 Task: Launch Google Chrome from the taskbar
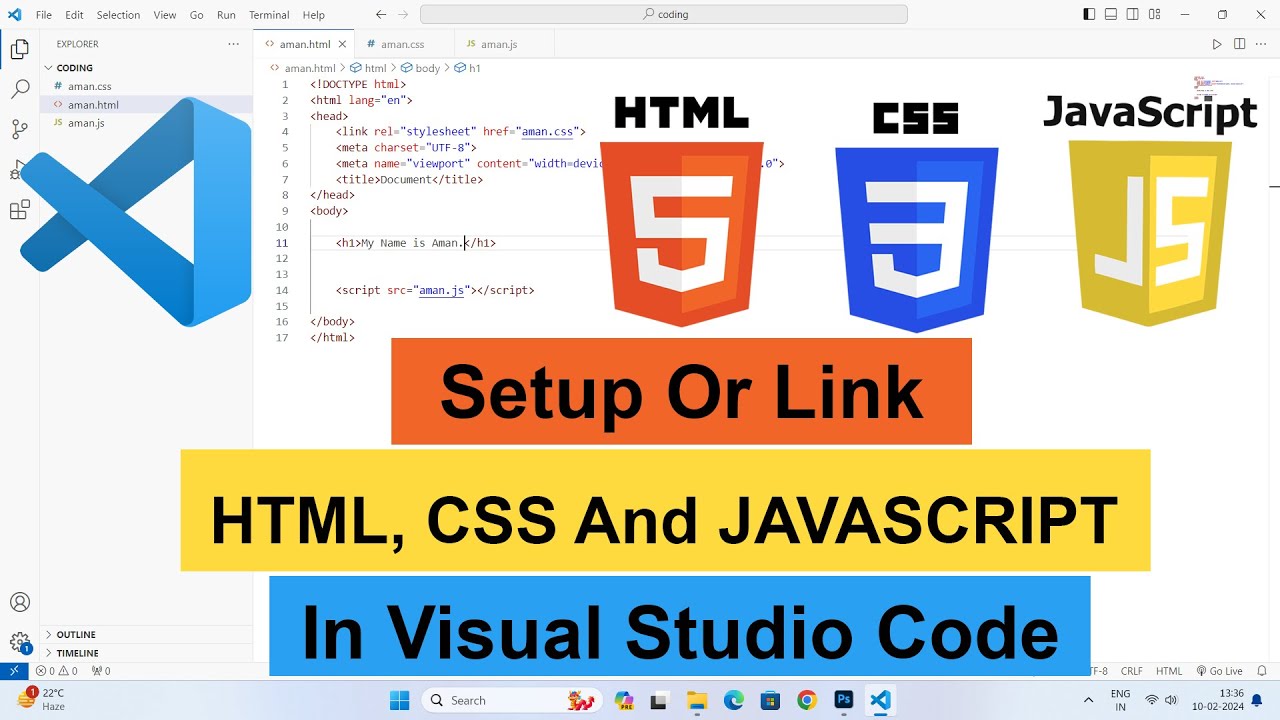point(807,700)
